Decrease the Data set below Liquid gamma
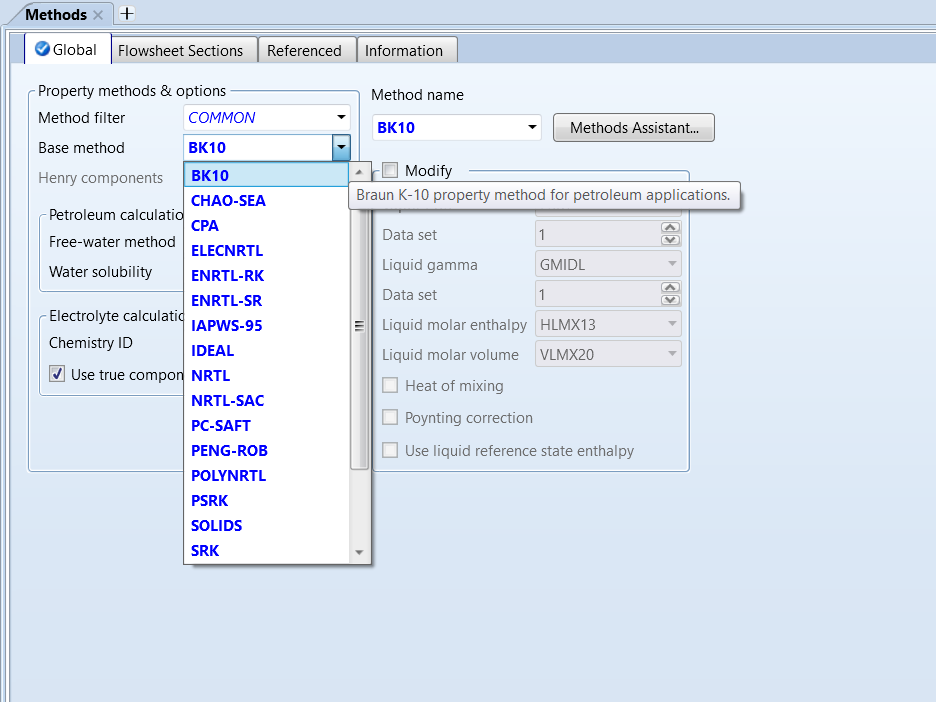 click(670, 300)
